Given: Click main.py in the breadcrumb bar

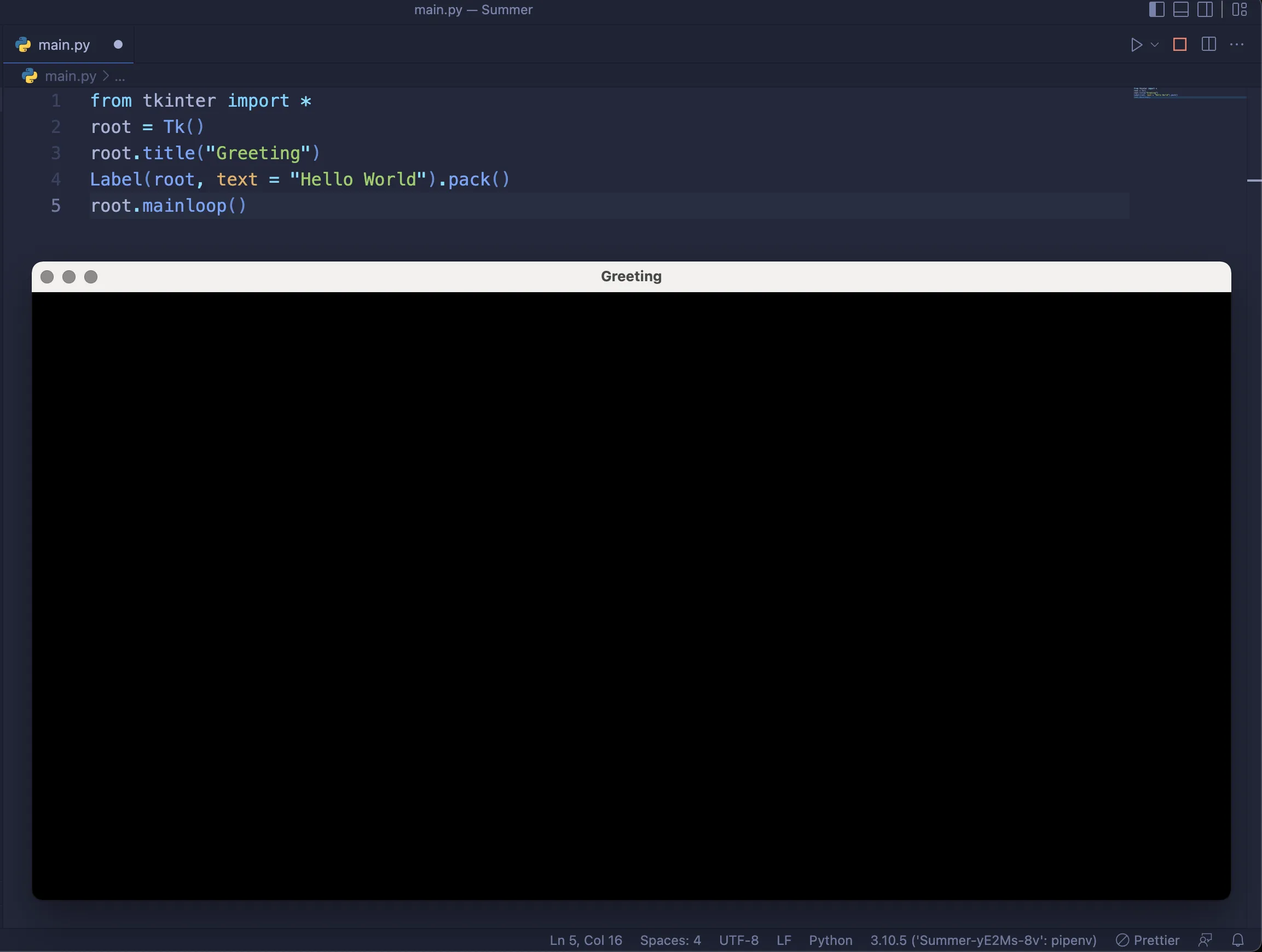Looking at the screenshot, I should [x=70, y=76].
